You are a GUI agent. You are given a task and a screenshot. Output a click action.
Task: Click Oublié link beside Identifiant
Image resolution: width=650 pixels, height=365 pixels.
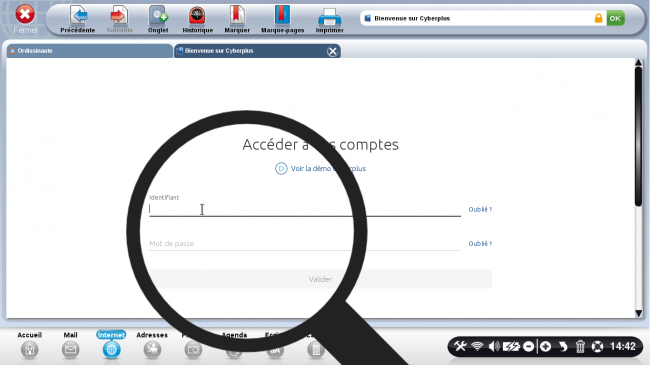(x=480, y=209)
